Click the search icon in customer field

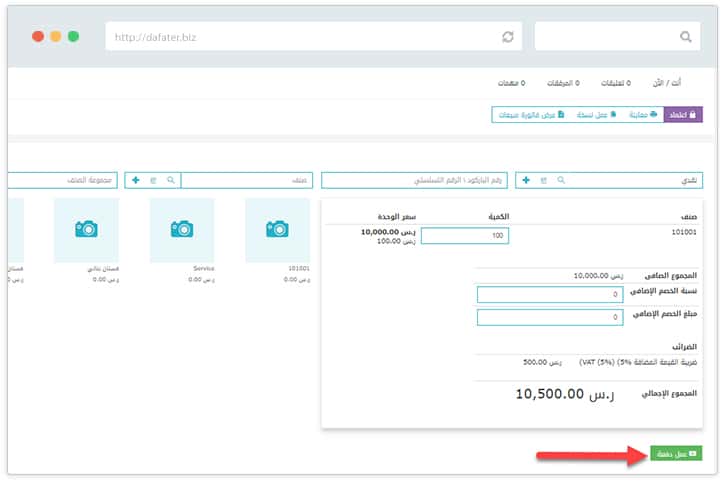(x=560, y=180)
